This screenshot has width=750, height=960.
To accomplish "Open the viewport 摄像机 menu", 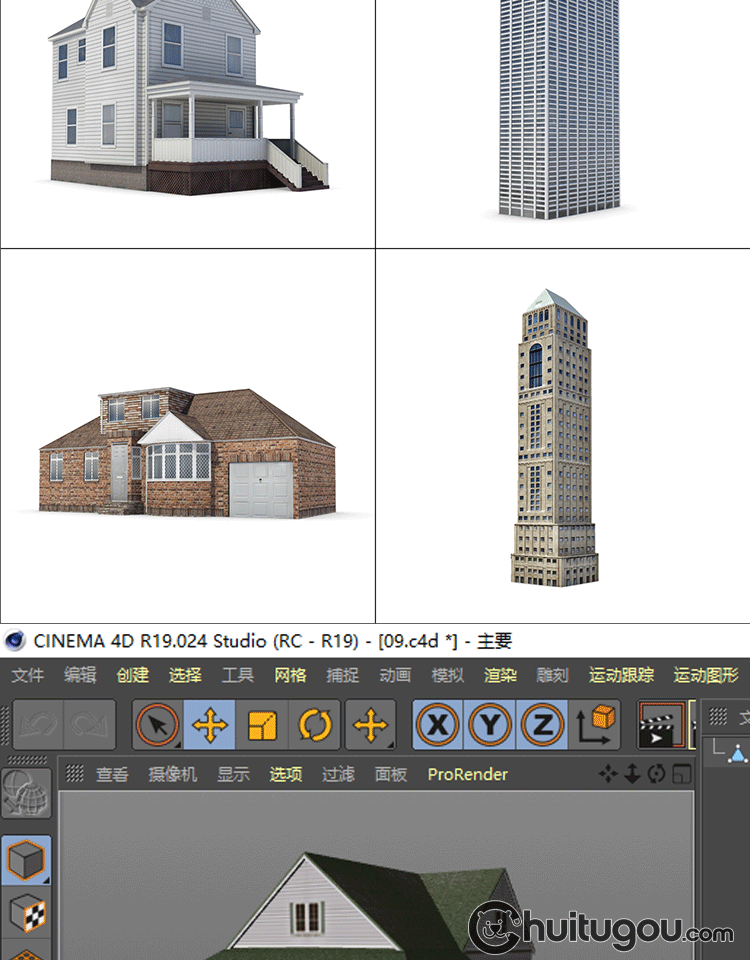I will 173,774.
